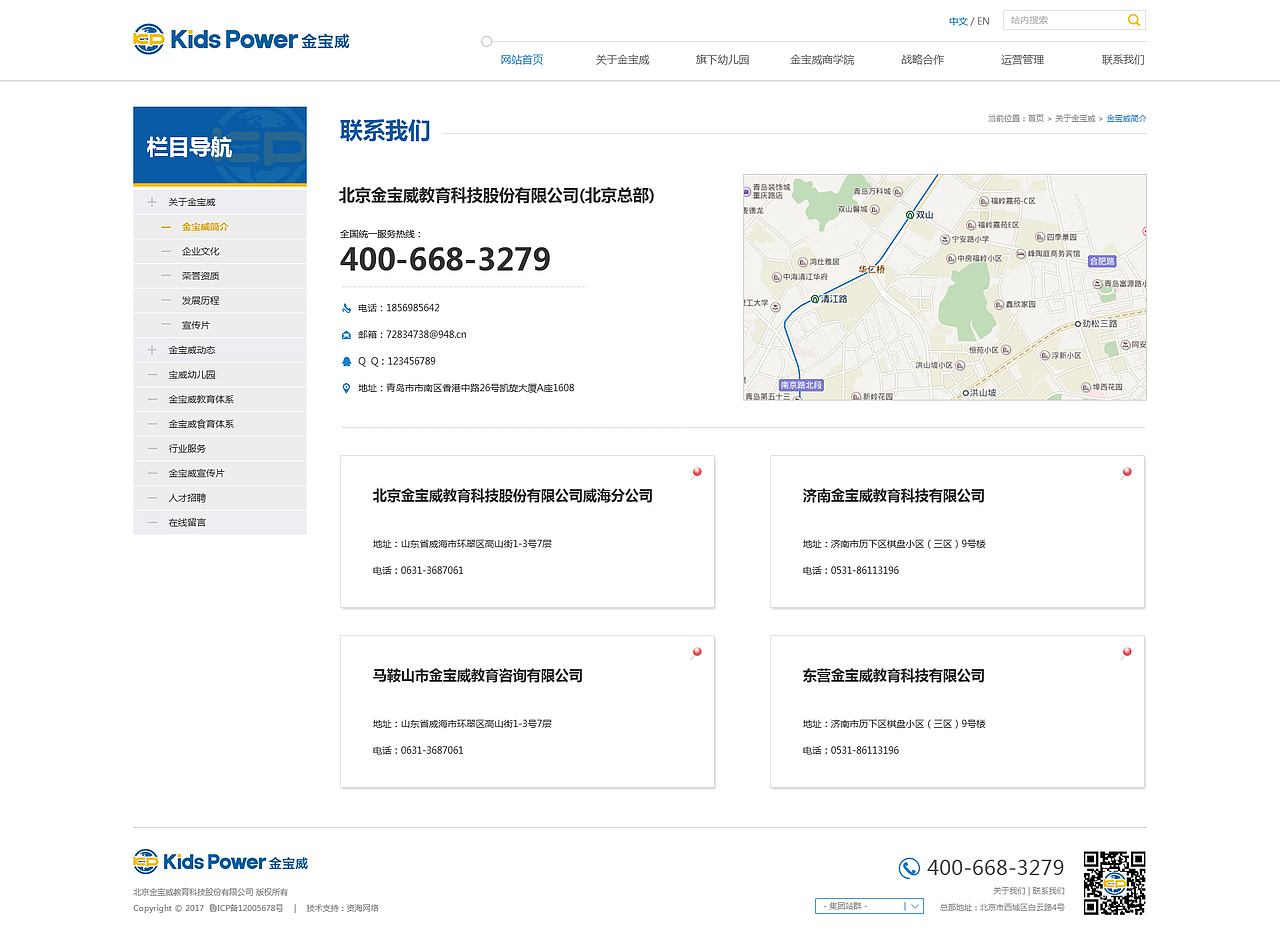1280x939 pixels.
Task: Click the footer QR code
Action: pyautogui.click(x=1115, y=882)
